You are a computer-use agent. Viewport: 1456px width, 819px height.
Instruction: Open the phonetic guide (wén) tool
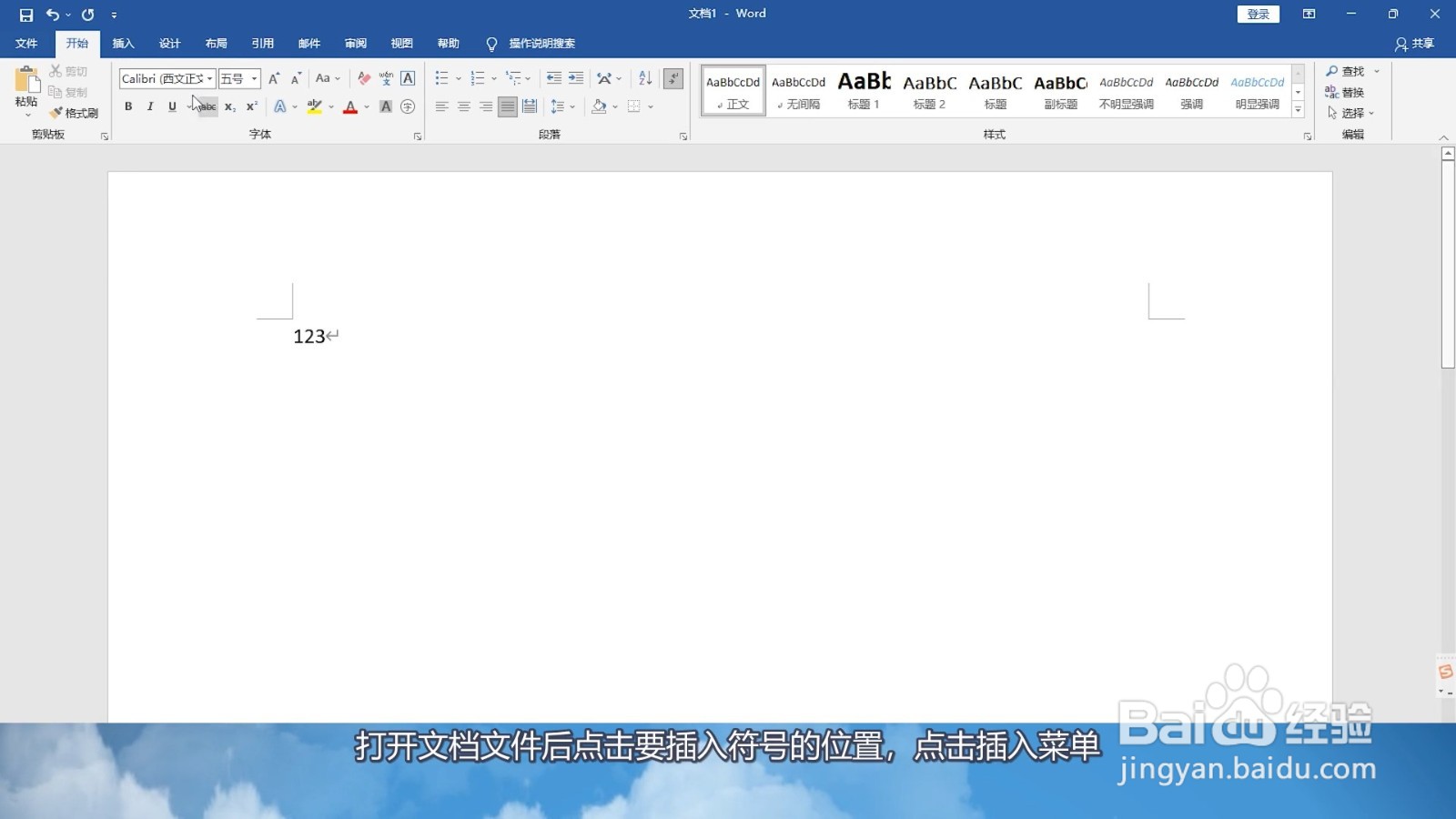(386, 78)
